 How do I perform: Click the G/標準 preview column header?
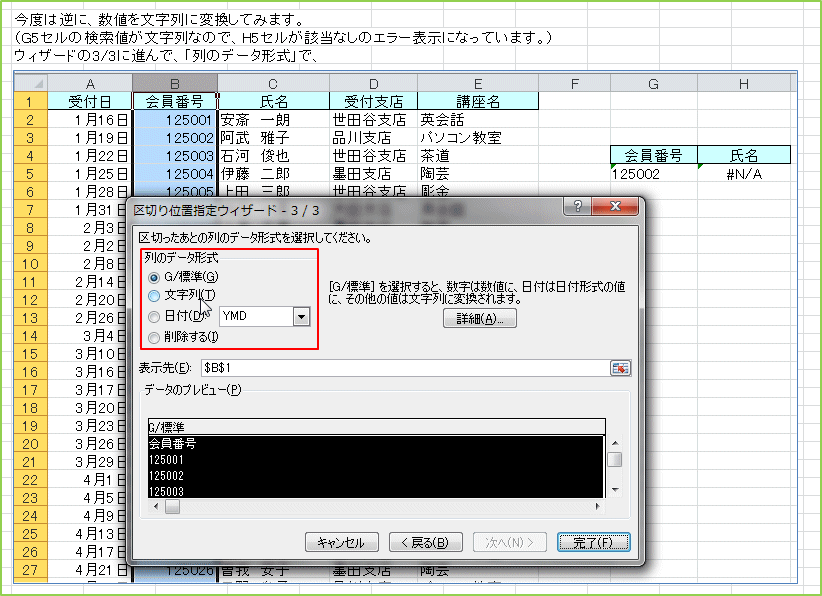376,427
